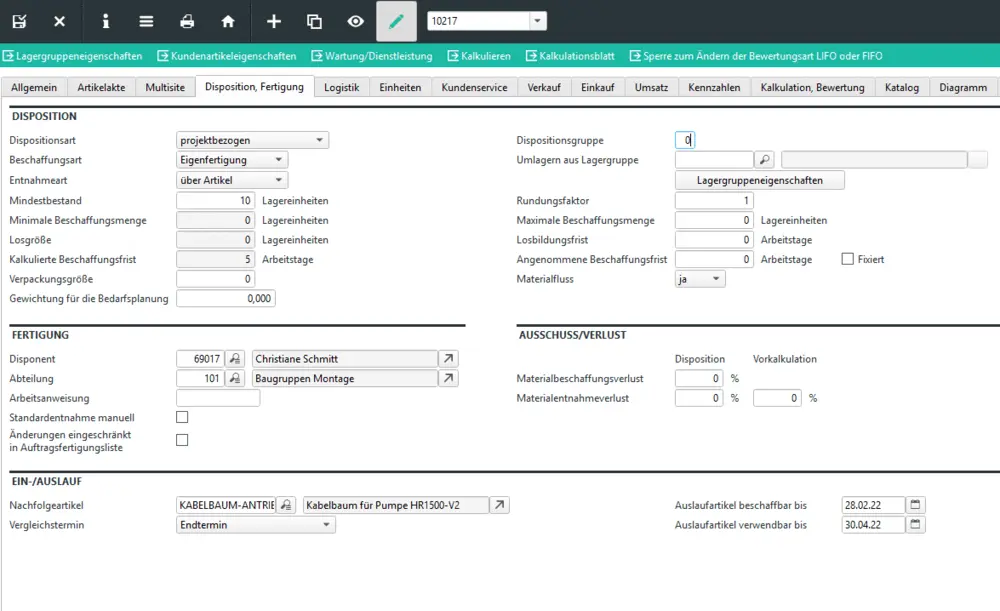Select the Logistik tab
Screen dimensions: 1000x611
click(342, 87)
